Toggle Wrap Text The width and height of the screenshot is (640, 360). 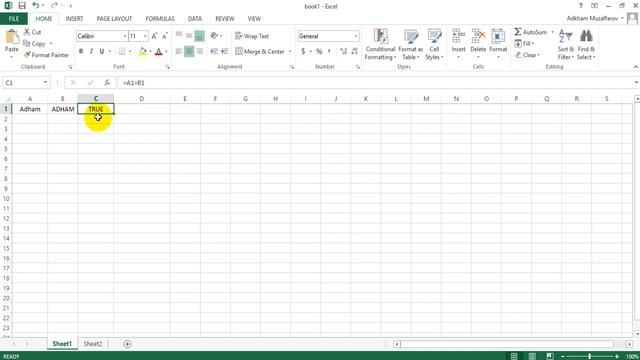click(x=252, y=36)
